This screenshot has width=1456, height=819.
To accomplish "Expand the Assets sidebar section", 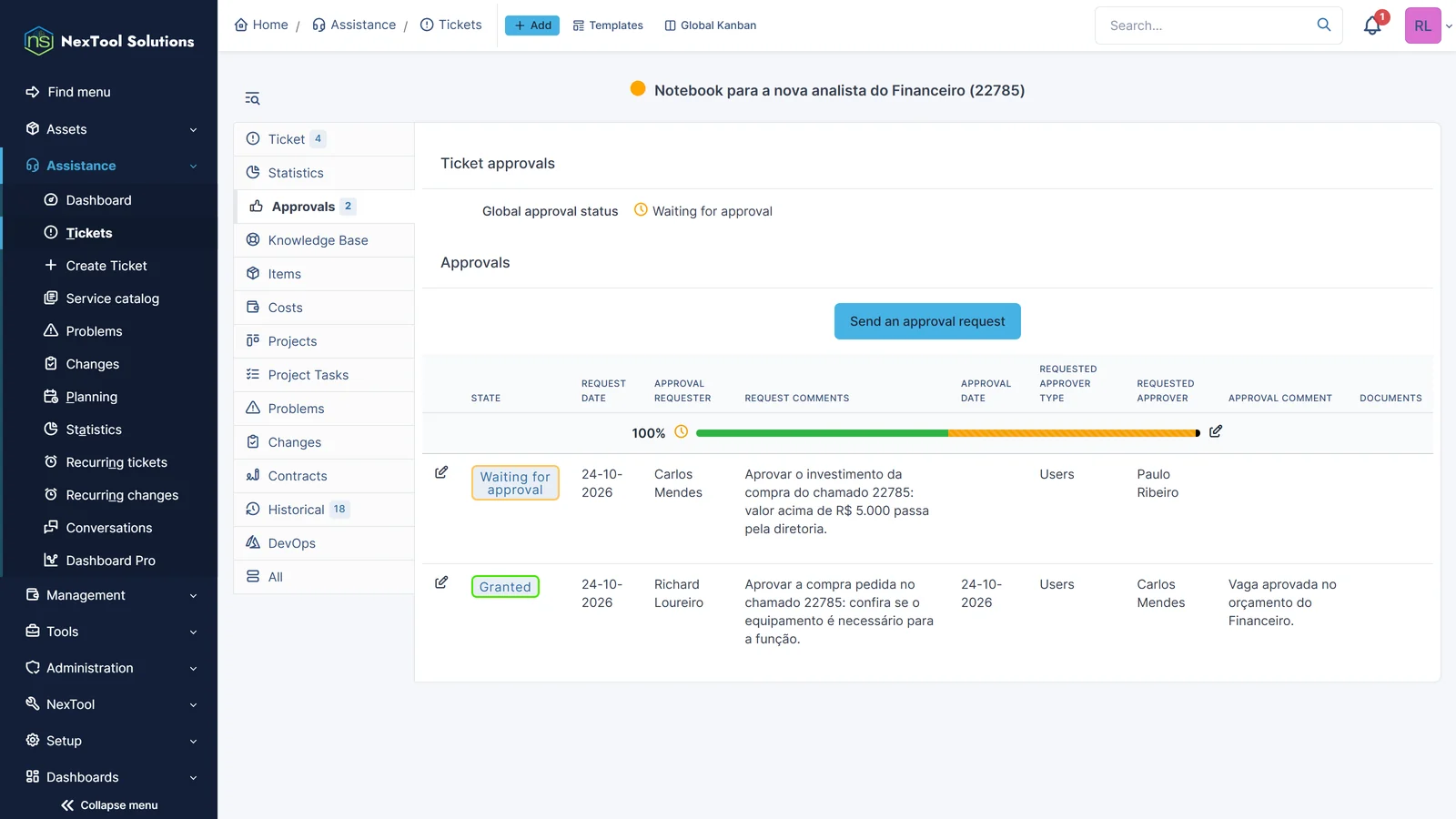I will click(x=109, y=129).
